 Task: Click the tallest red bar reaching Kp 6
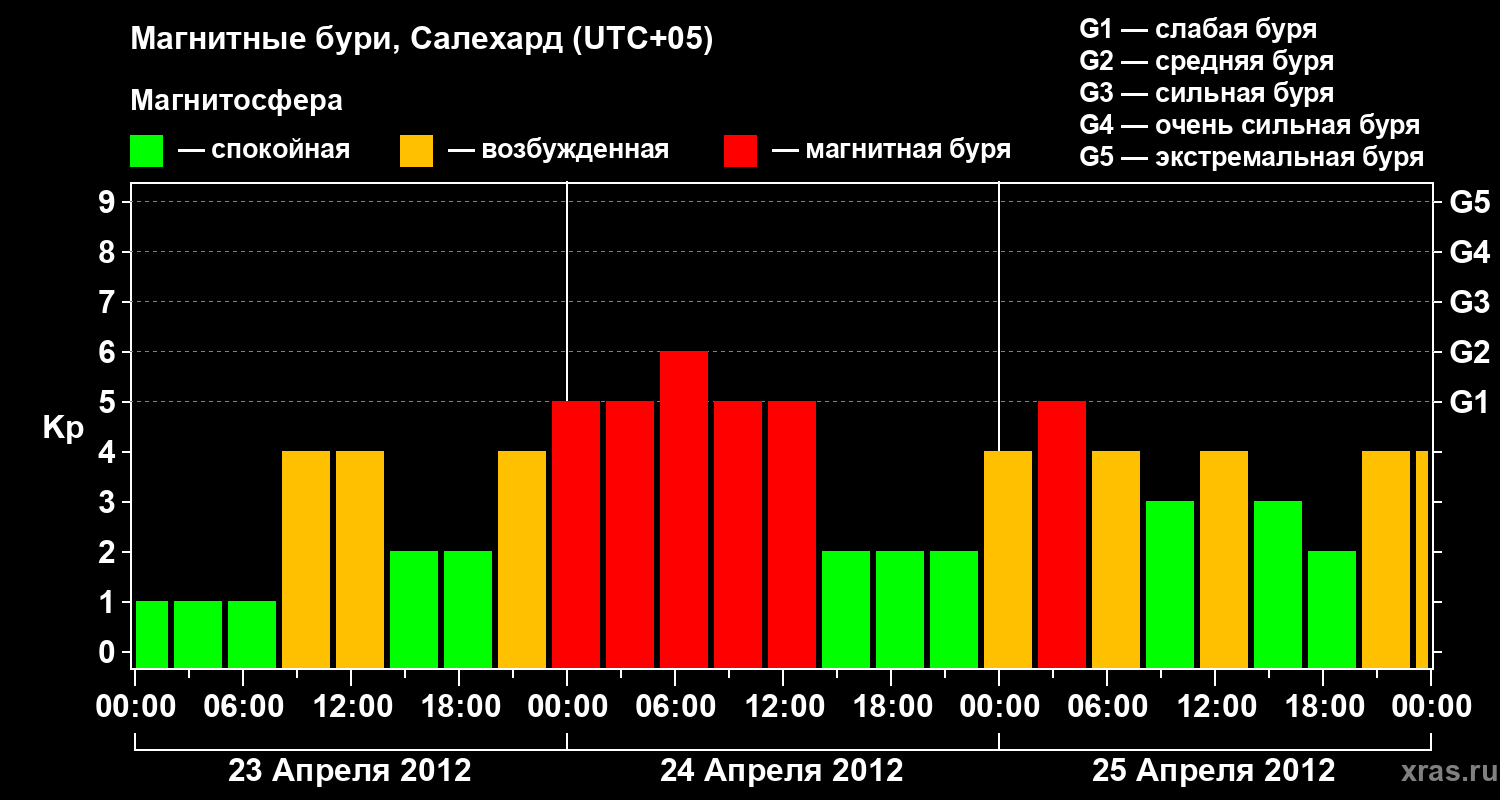click(x=684, y=510)
